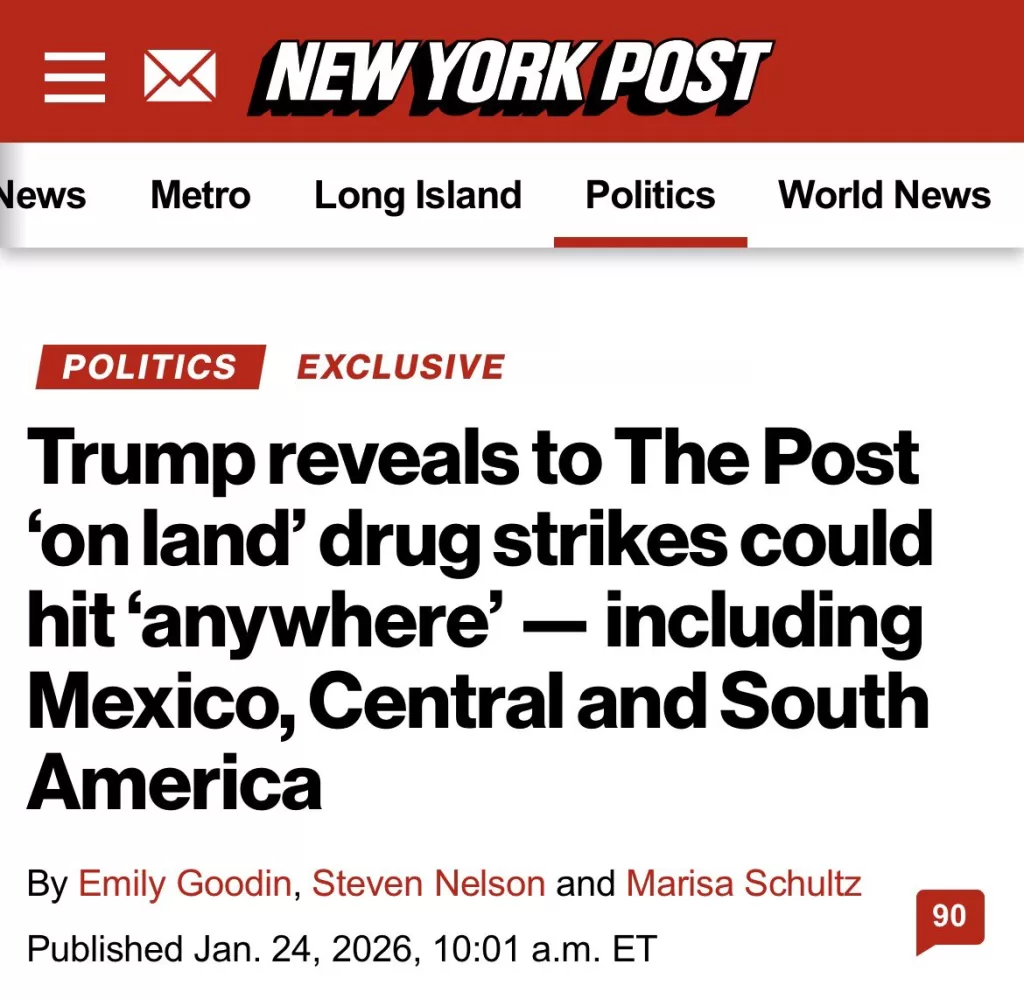Click the red POLITICS category badge
The height and width of the screenshot is (999, 1024).
tap(150, 366)
